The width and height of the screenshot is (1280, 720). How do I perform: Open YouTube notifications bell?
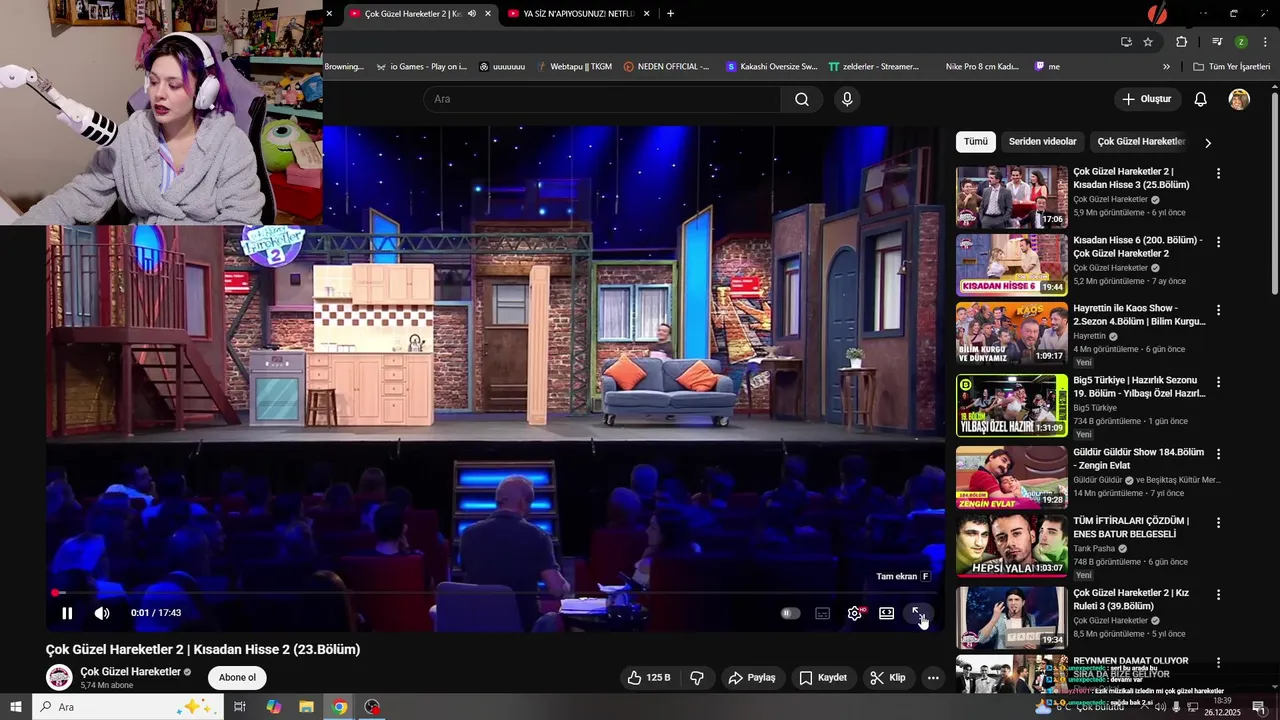(1201, 99)
